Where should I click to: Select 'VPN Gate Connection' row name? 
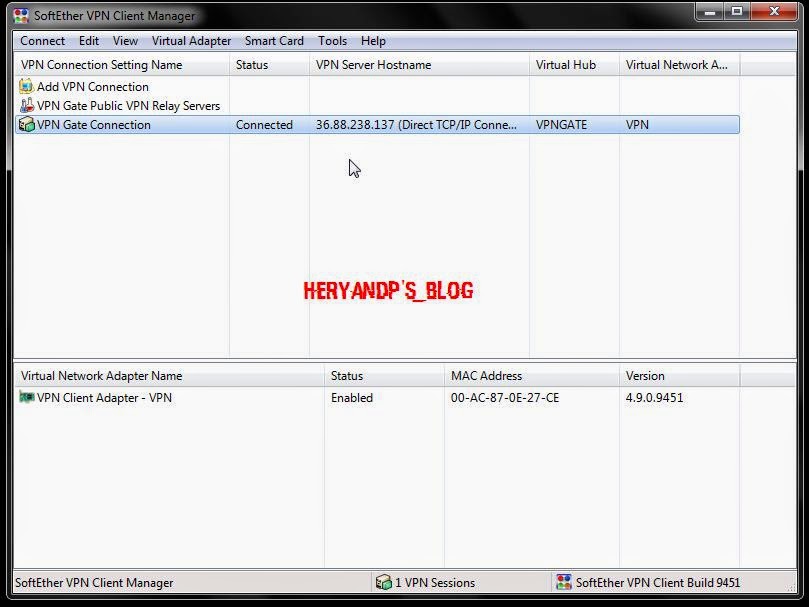[x=94, y=125]
